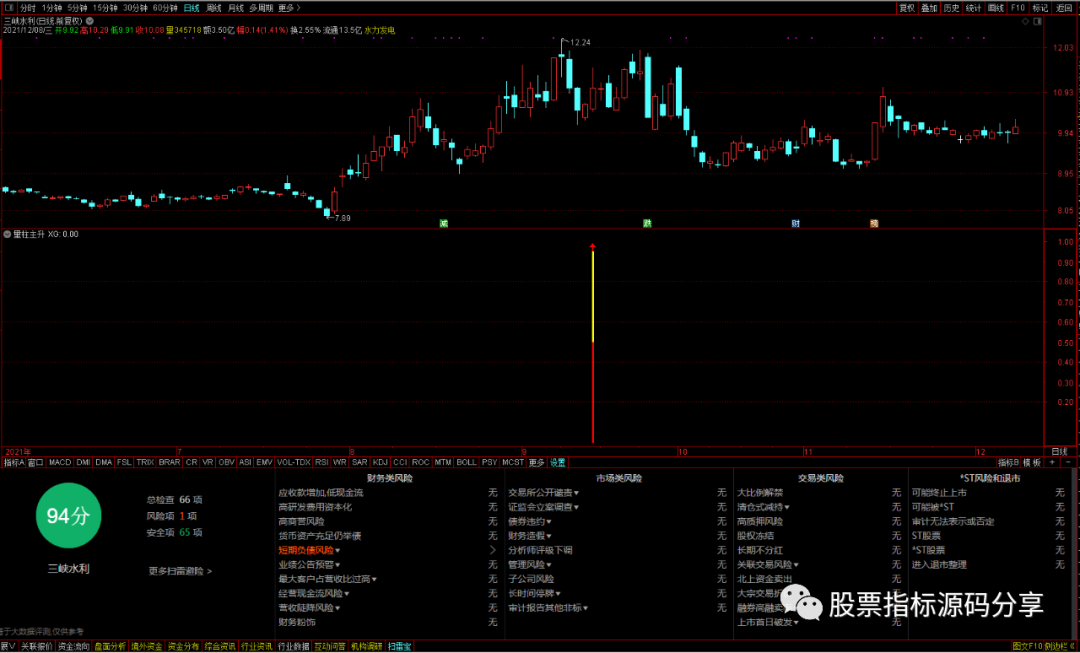Click the 水力发电 industry label
The height and width of the screenshot is (653, 1080).
[x=380, y=30]
